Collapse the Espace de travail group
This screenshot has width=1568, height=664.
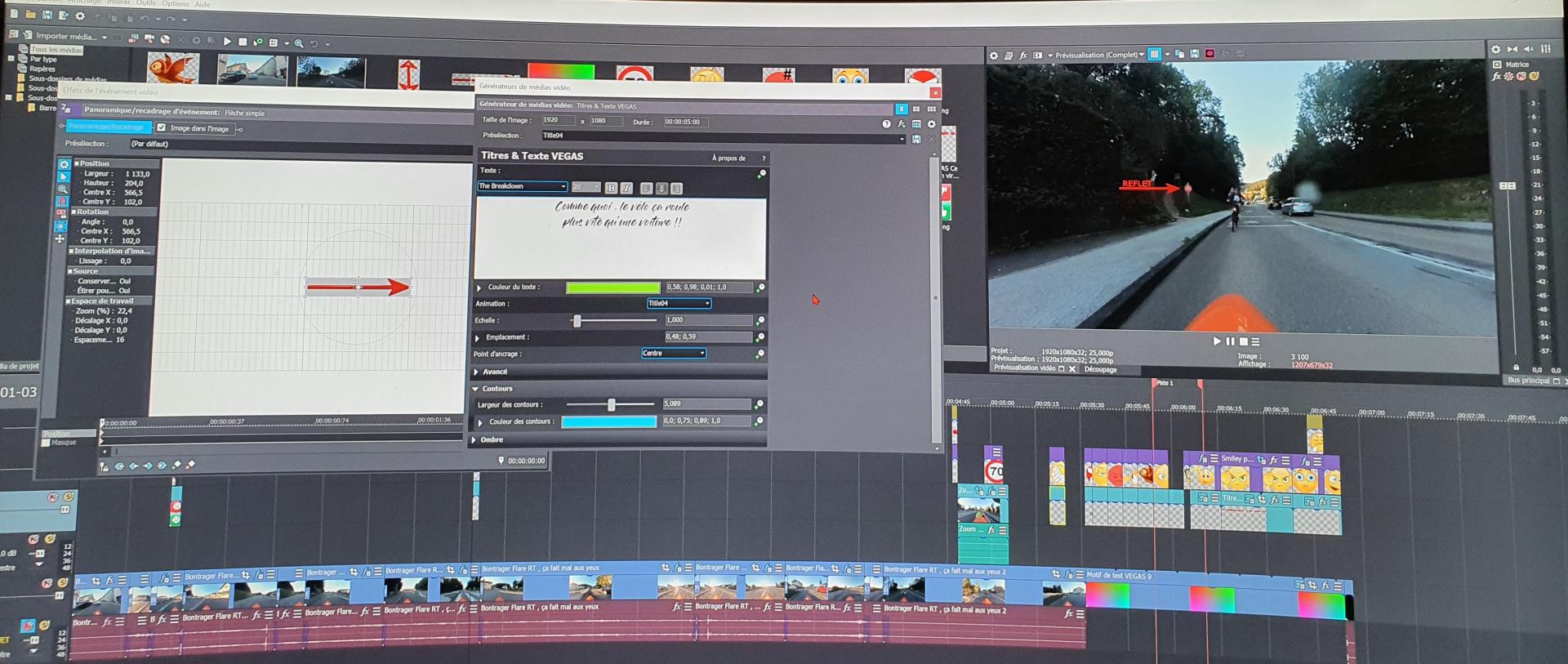[x=69, y=301]
